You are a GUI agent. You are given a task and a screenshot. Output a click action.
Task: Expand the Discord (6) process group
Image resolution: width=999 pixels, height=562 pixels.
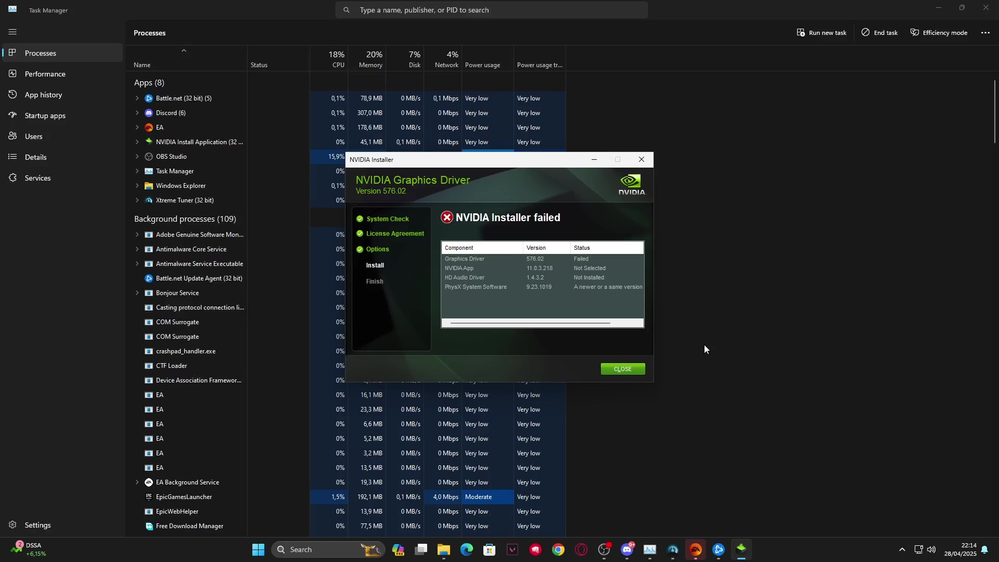(x=137, y=113)
